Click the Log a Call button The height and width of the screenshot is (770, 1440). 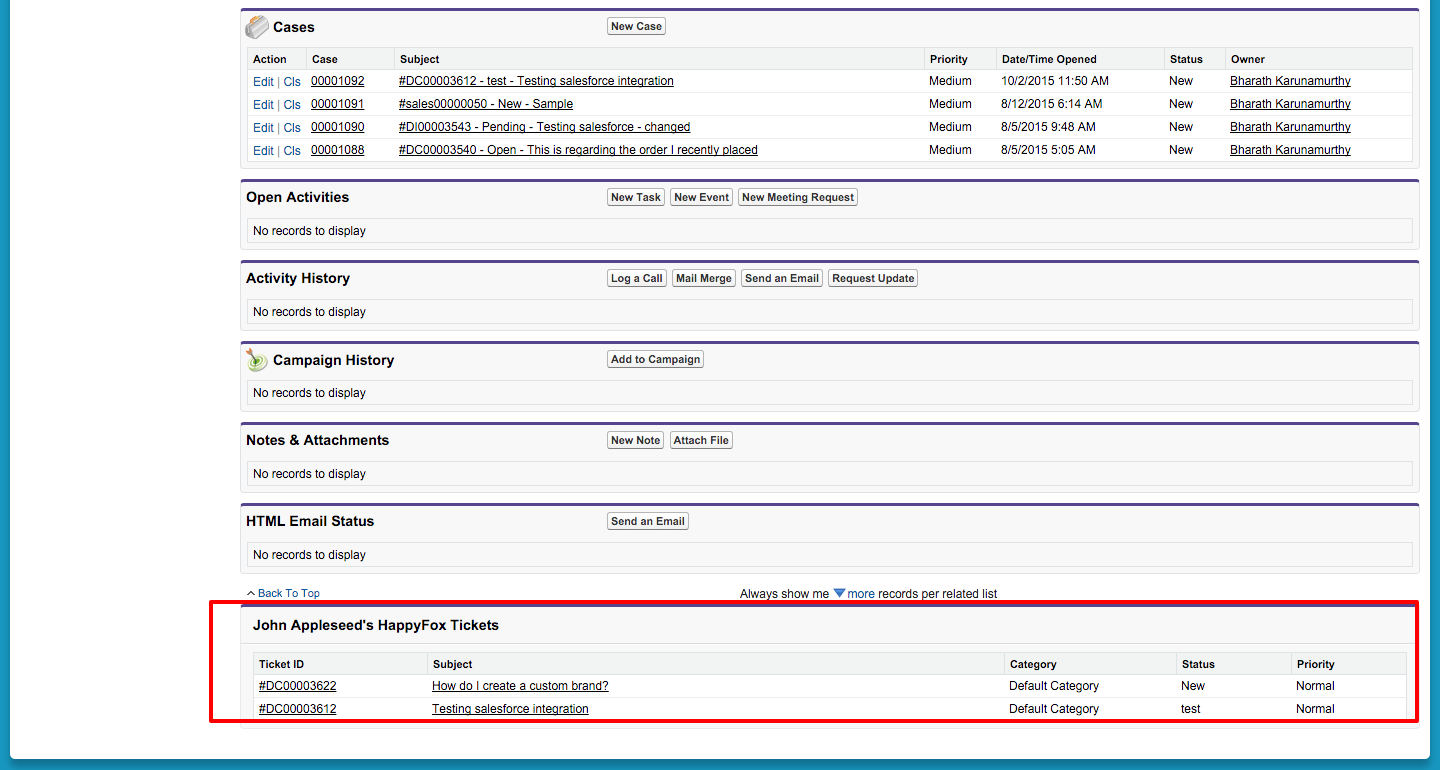point(637,278)
